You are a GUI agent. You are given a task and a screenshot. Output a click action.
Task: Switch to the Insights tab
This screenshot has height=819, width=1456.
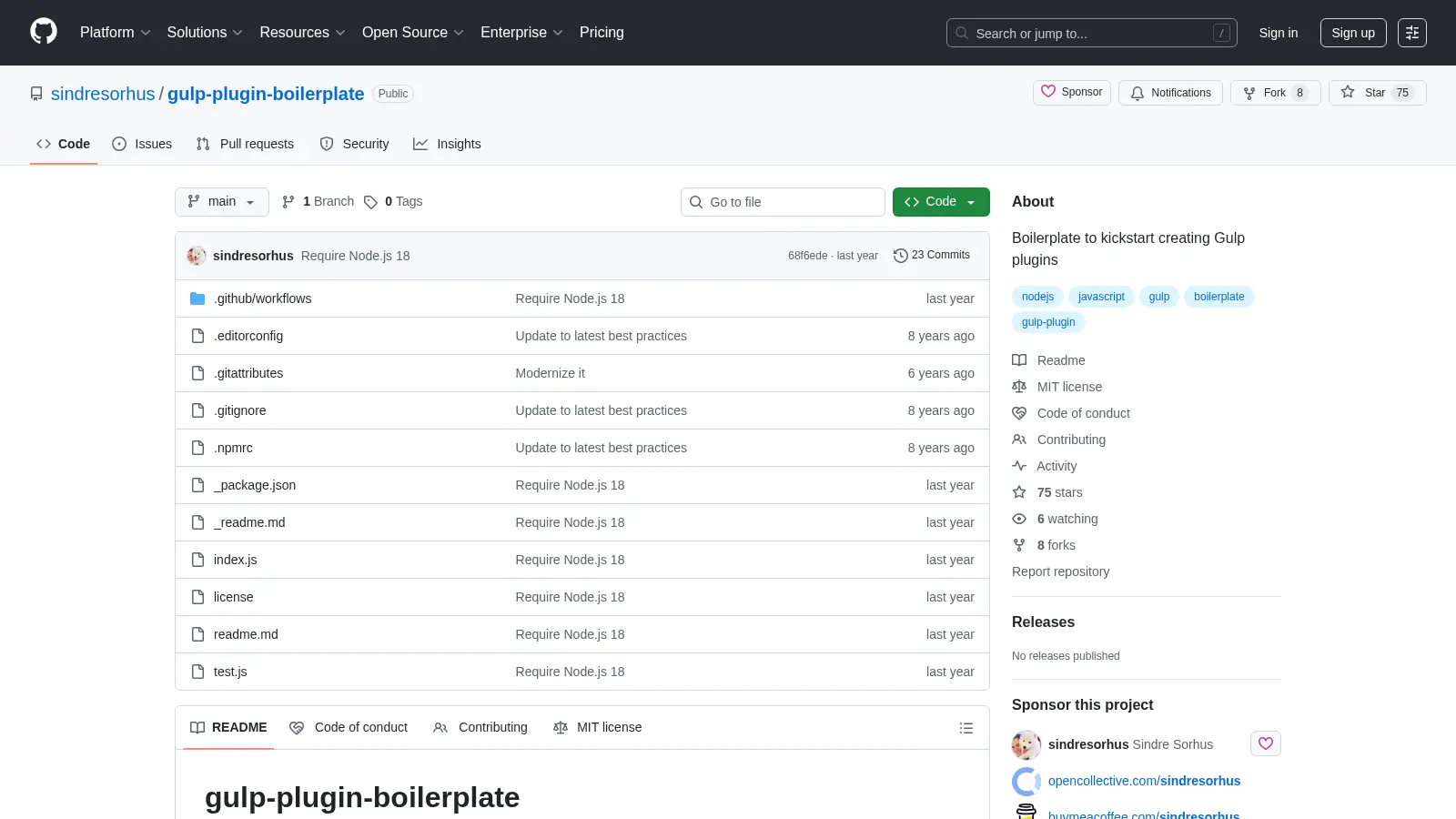[x=447, y=144]
